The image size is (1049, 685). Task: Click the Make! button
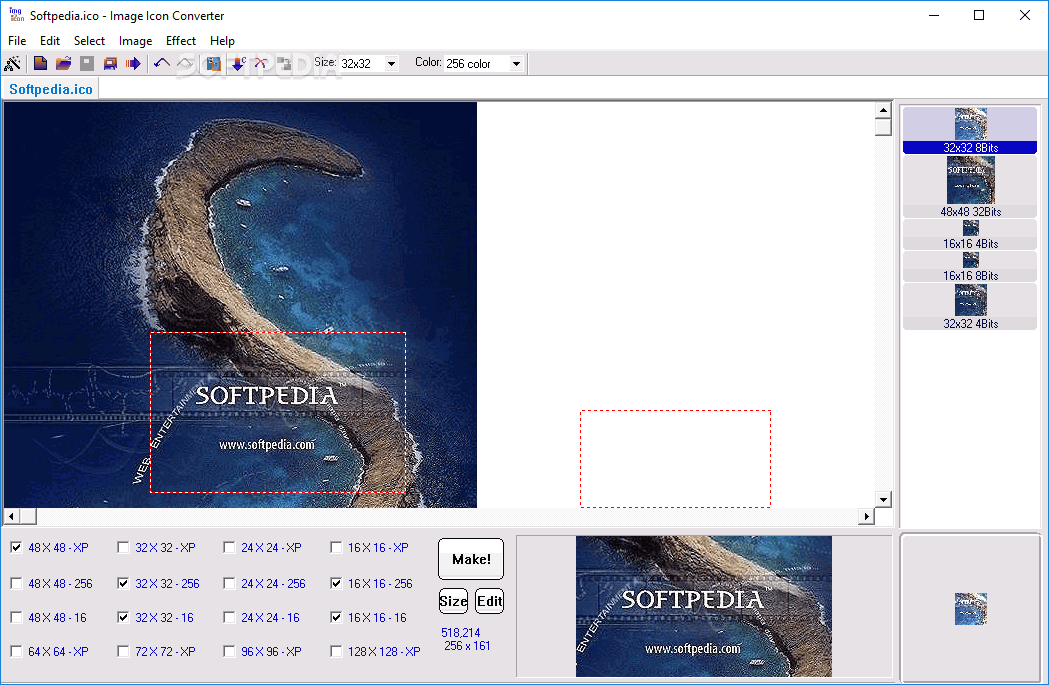tap(471, 559)
